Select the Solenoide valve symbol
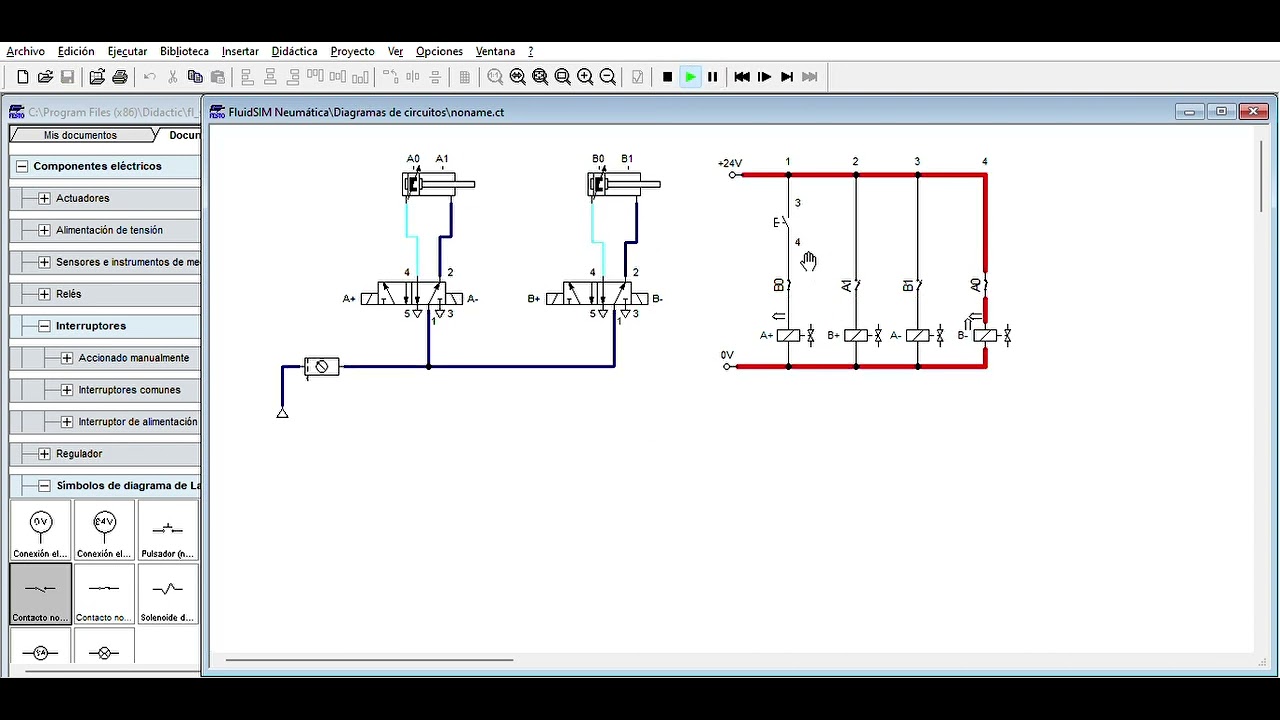Screen dimensions: 1280x720 pos(167,594)
